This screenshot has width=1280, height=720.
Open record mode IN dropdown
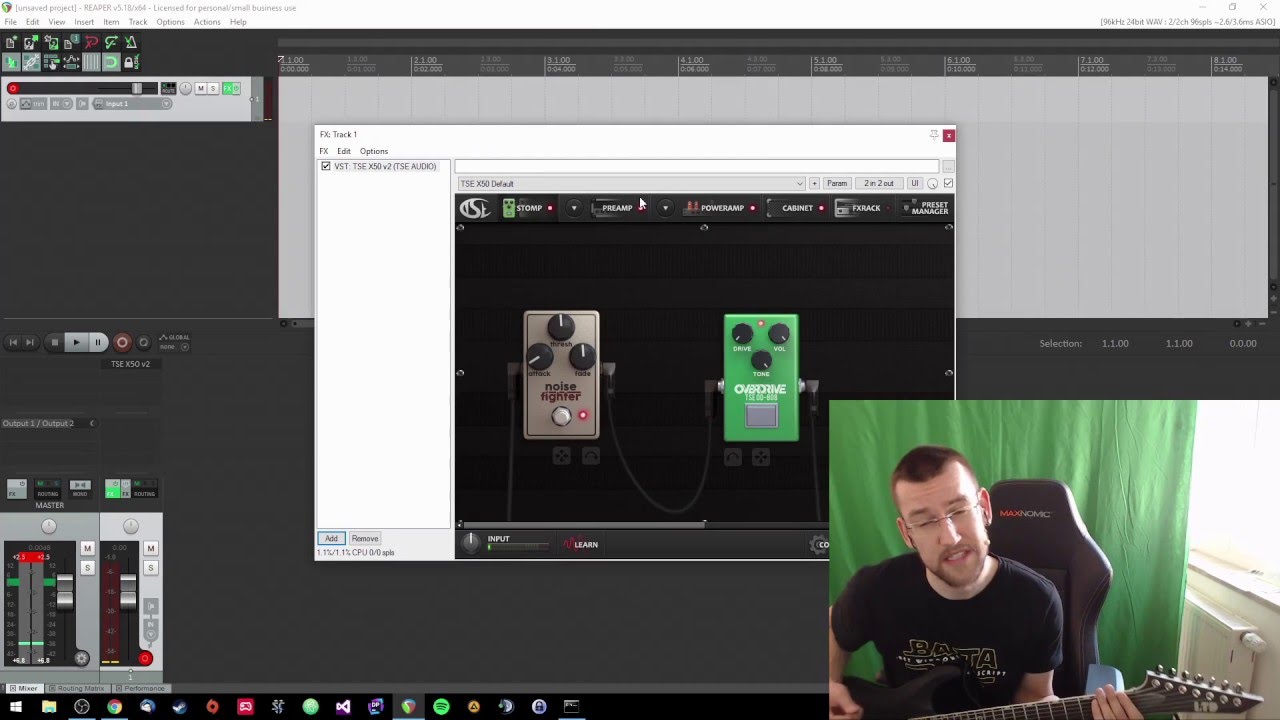point(61,104)
